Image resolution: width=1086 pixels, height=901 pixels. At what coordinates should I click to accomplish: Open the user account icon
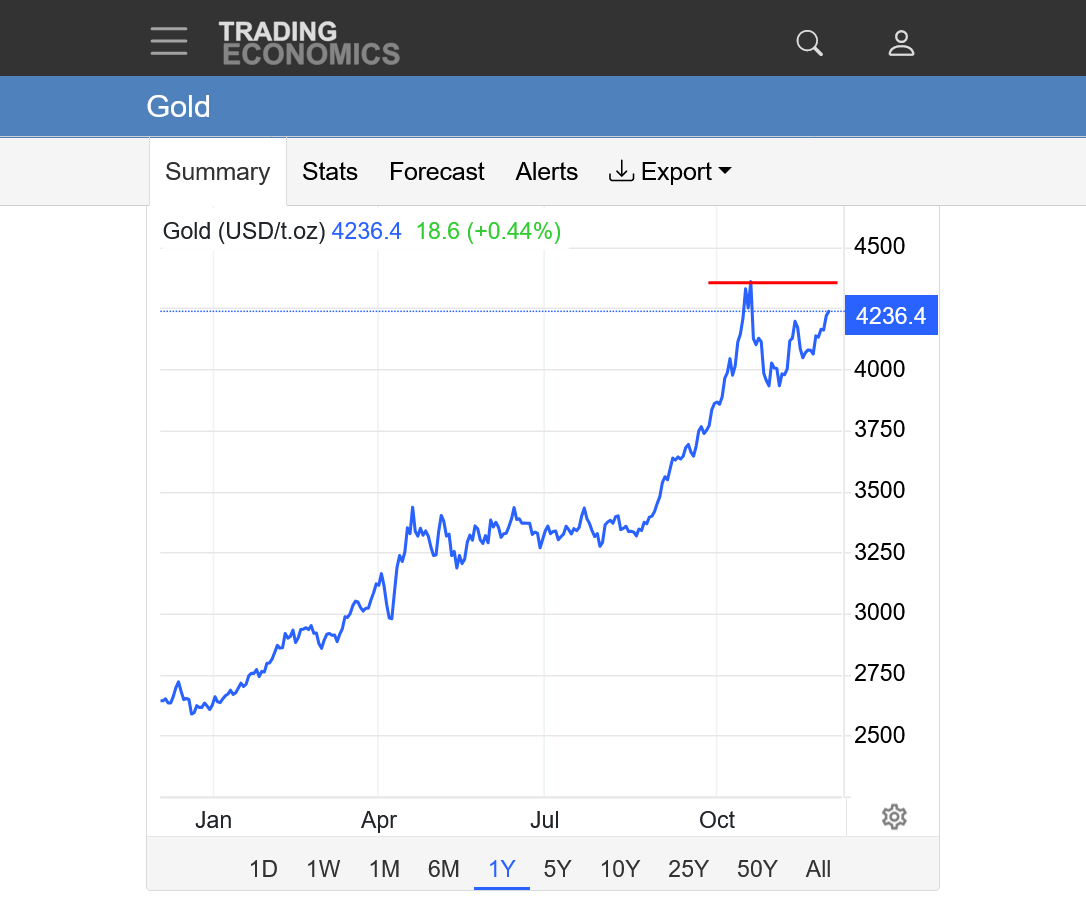[x=901, y=43]
